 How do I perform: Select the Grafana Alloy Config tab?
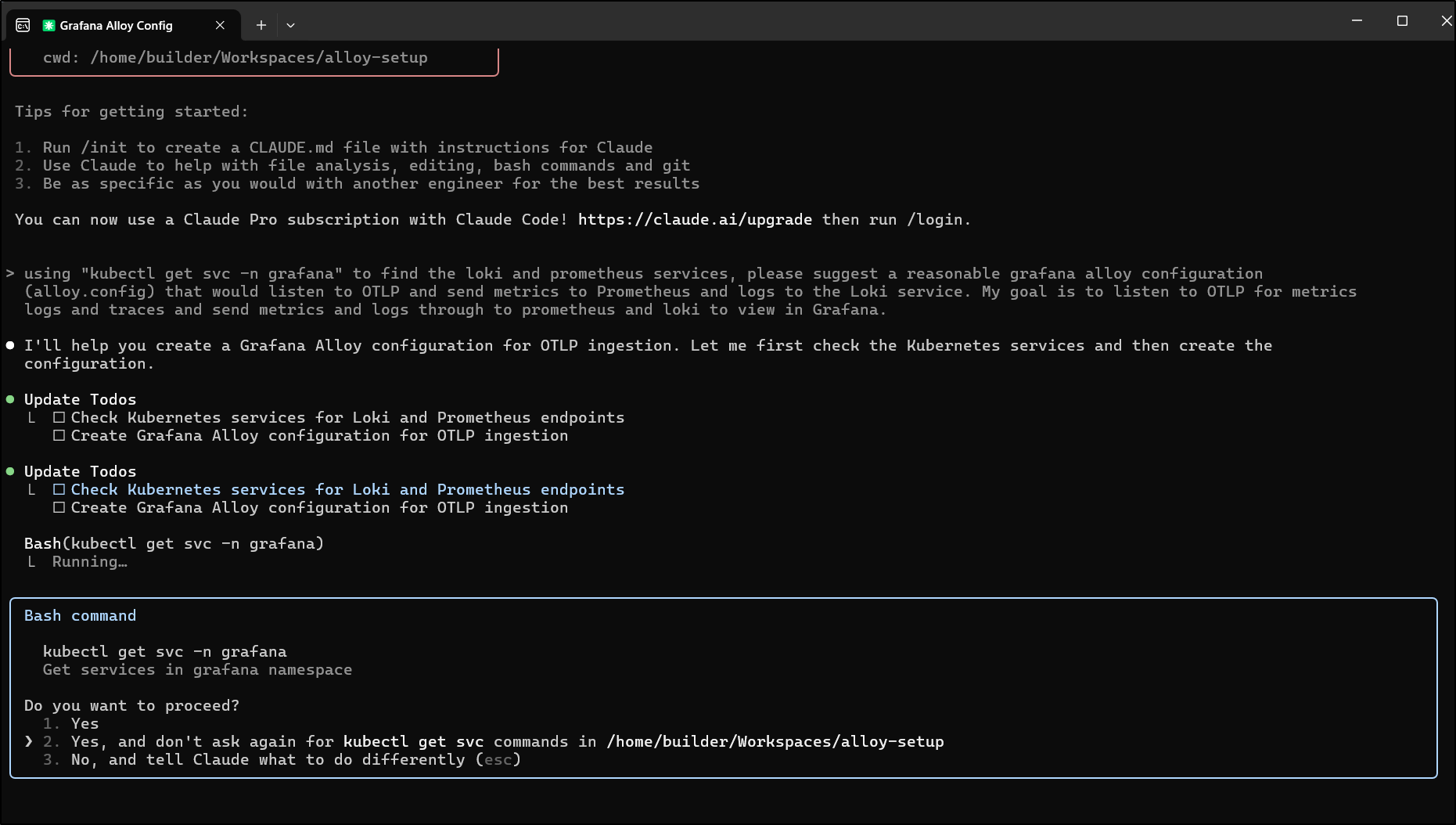tap(124, 25)
